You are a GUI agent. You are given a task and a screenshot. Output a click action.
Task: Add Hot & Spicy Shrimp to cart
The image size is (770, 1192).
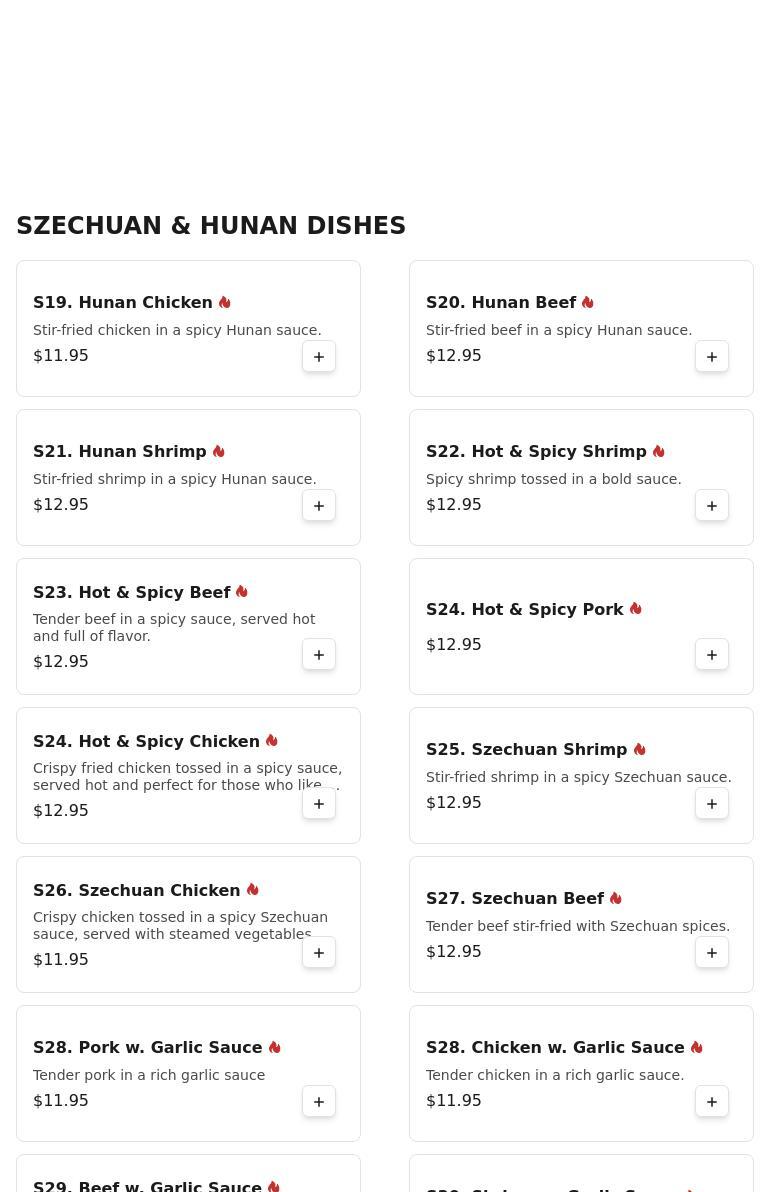[712, 506]
